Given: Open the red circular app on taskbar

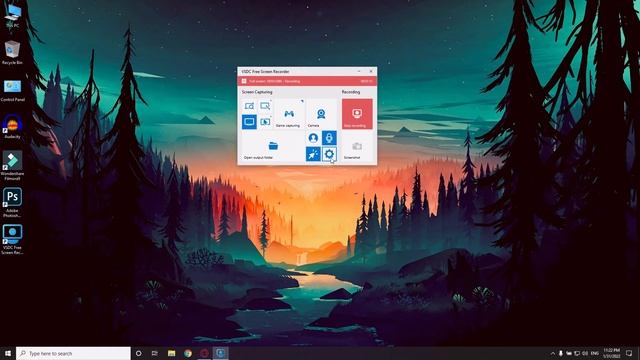Looking at the screenshot, I should pyautogui.click(x=204, y=353).
